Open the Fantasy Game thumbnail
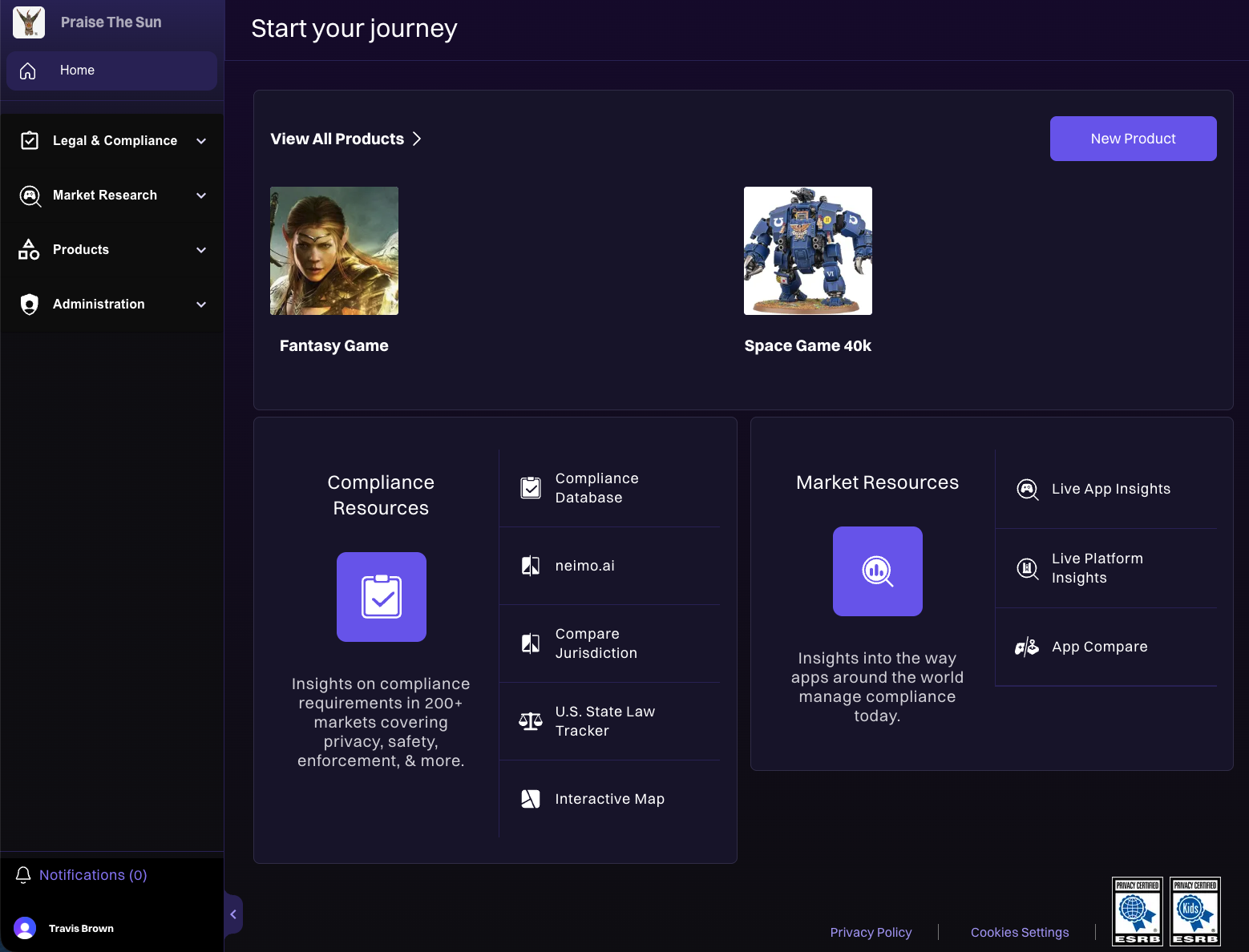Image resolution: width=1249 pixels, height=952 pixels. [x=334, y=251]
